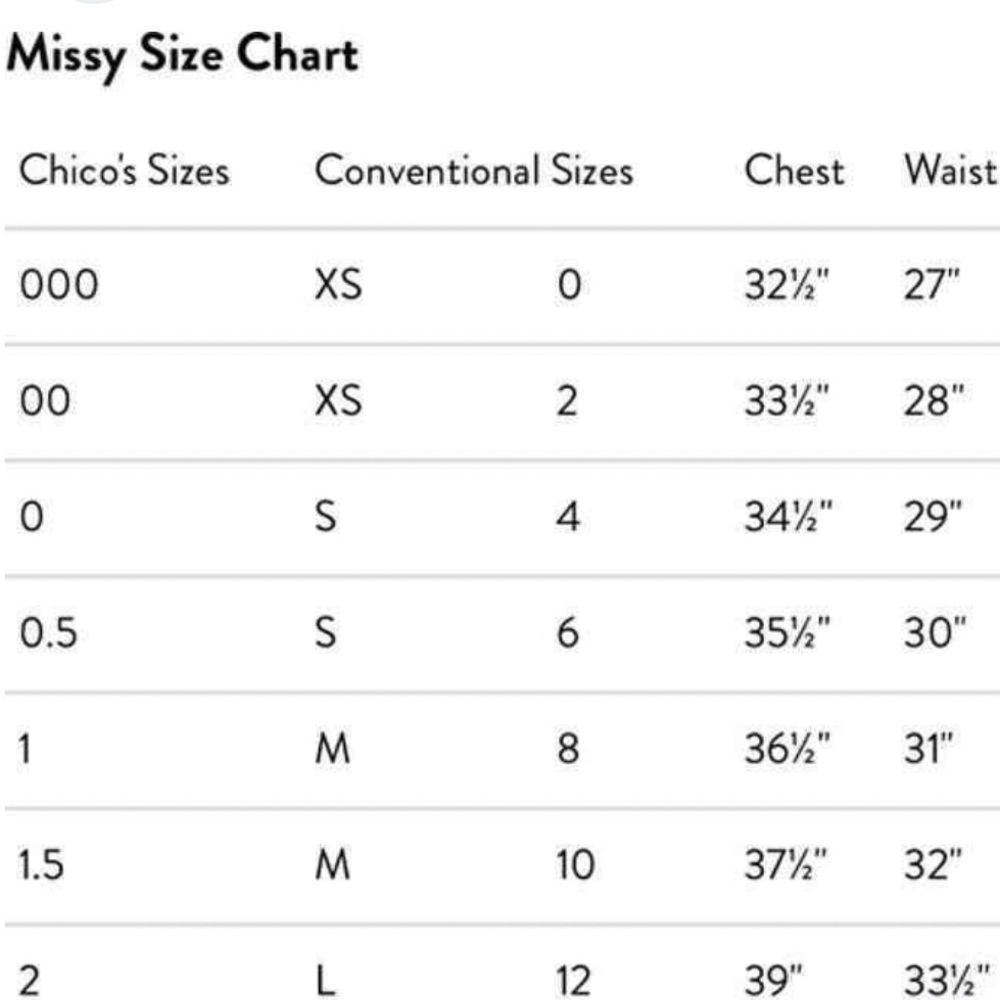This screenshot has width=1000, height=1000.
Task: Select the L conventional size cell
Action: 325,981
